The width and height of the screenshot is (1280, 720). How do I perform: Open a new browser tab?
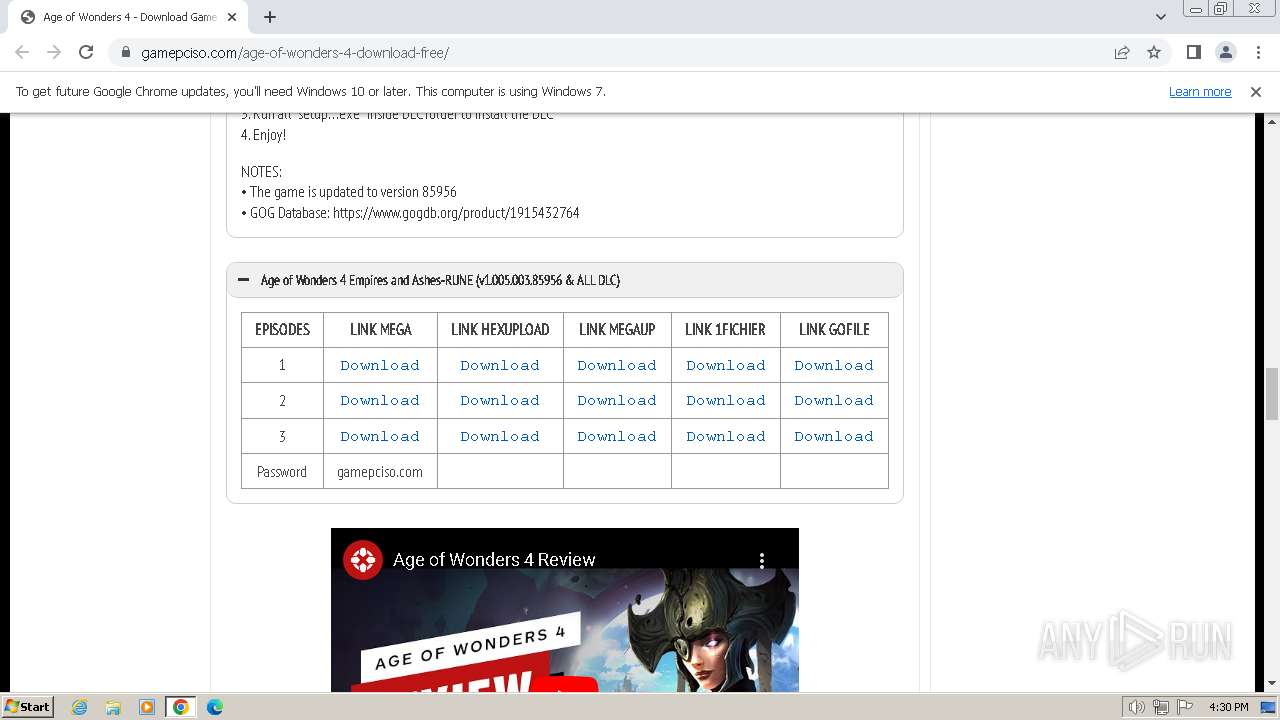(x=270, y=17)
